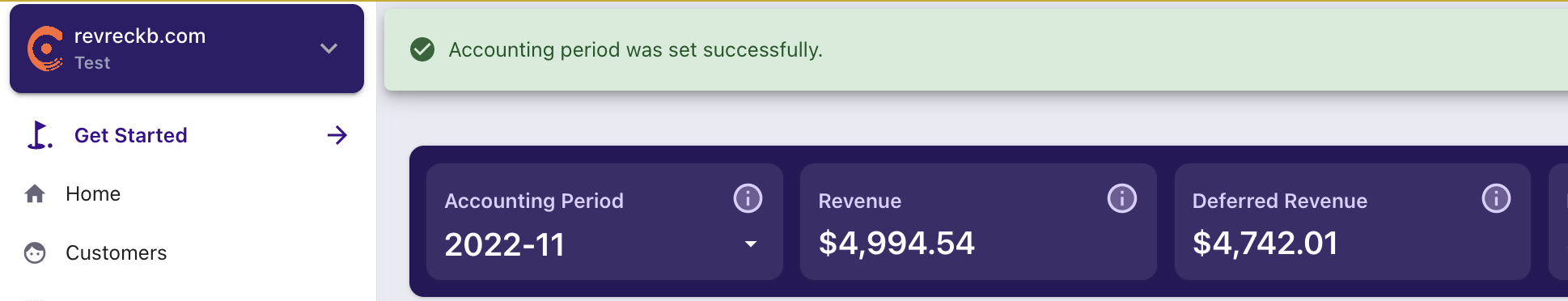1568x301 pixels.
Task: Open the site switcher chevron
Action: [328, 49]
